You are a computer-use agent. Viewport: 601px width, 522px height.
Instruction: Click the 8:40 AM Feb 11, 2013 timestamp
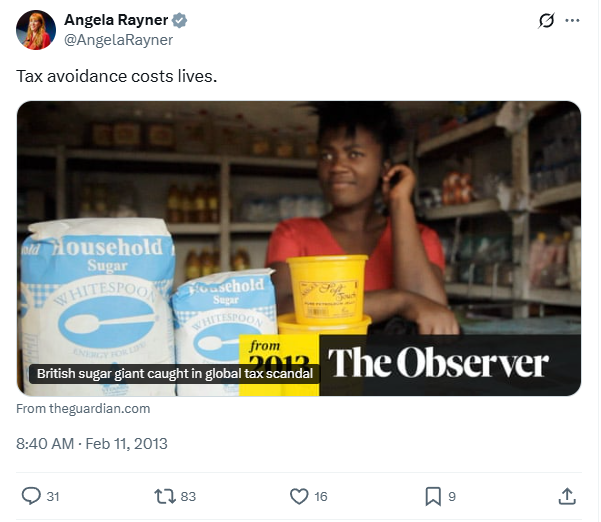point(92,444)
